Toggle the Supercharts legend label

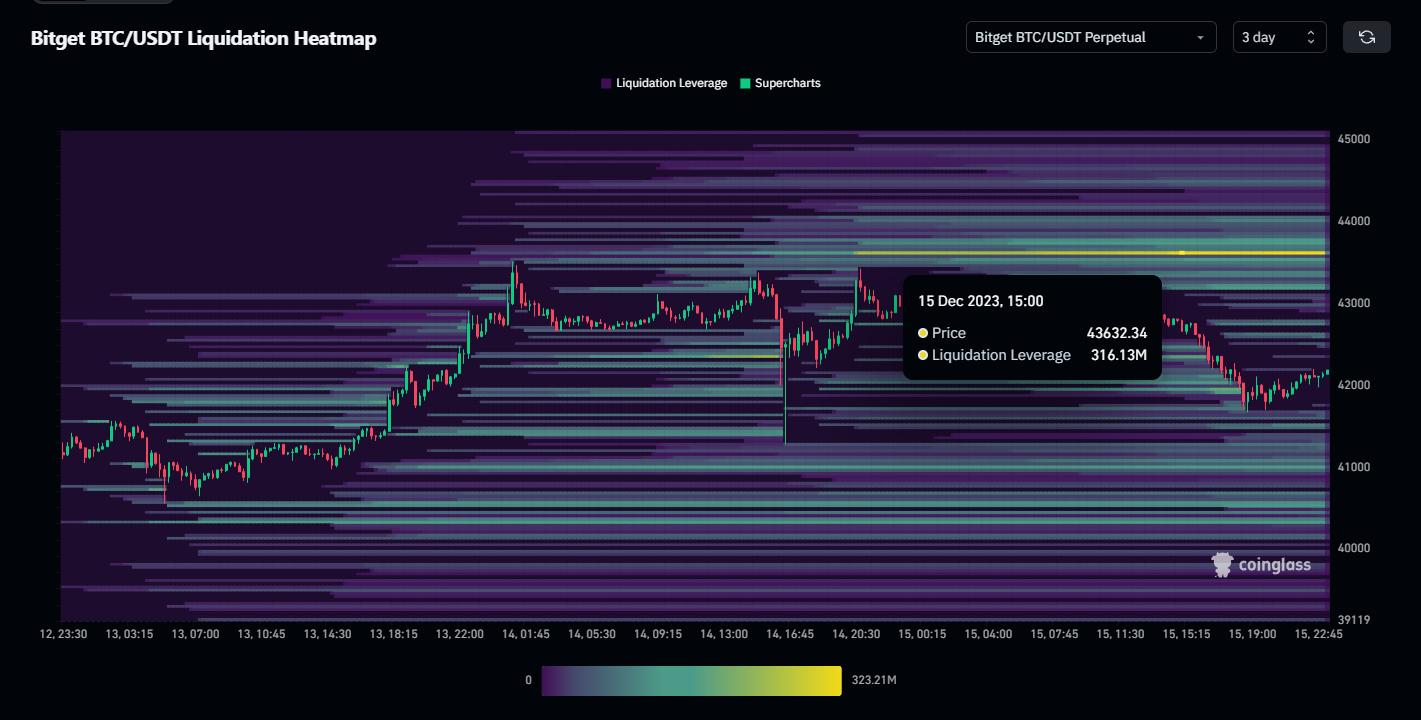pos(787,84)
